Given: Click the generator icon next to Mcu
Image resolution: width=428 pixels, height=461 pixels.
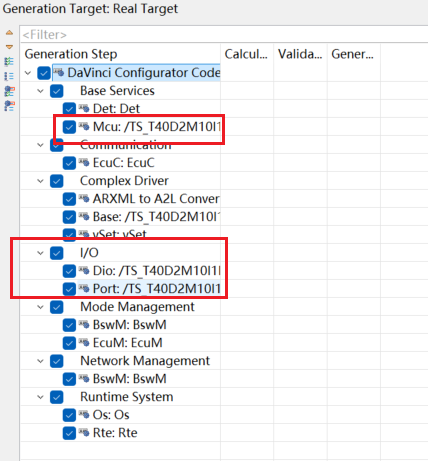Looking at the screenshot, I should pos(84,127).
